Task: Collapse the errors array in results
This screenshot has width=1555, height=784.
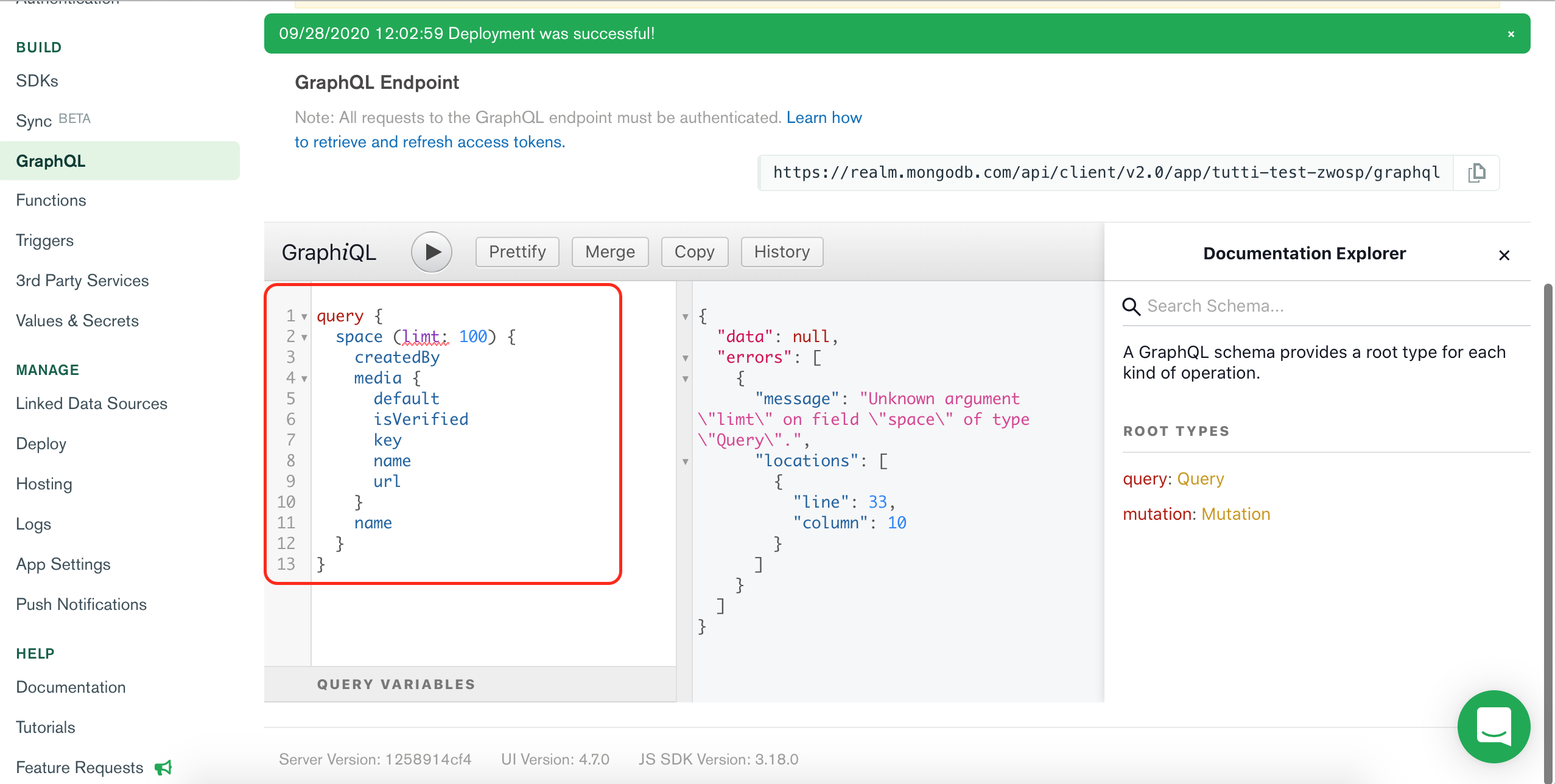Action: point(685,358)
